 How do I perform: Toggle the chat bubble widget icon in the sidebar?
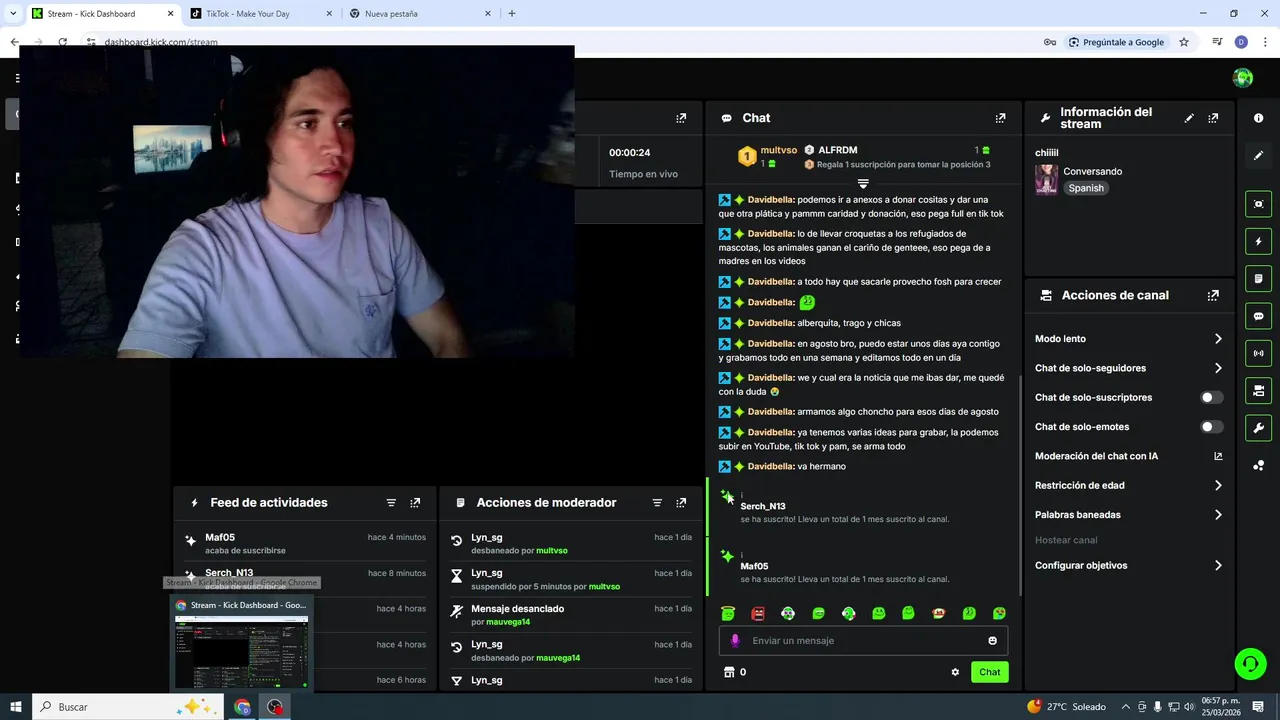[x=1258, y=316]
